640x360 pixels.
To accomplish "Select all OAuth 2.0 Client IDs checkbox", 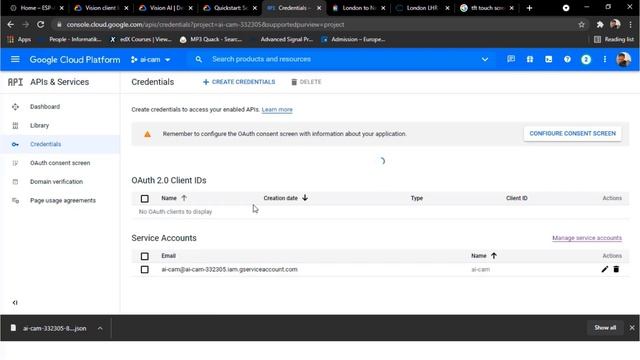I will click(x=144, y=199).
